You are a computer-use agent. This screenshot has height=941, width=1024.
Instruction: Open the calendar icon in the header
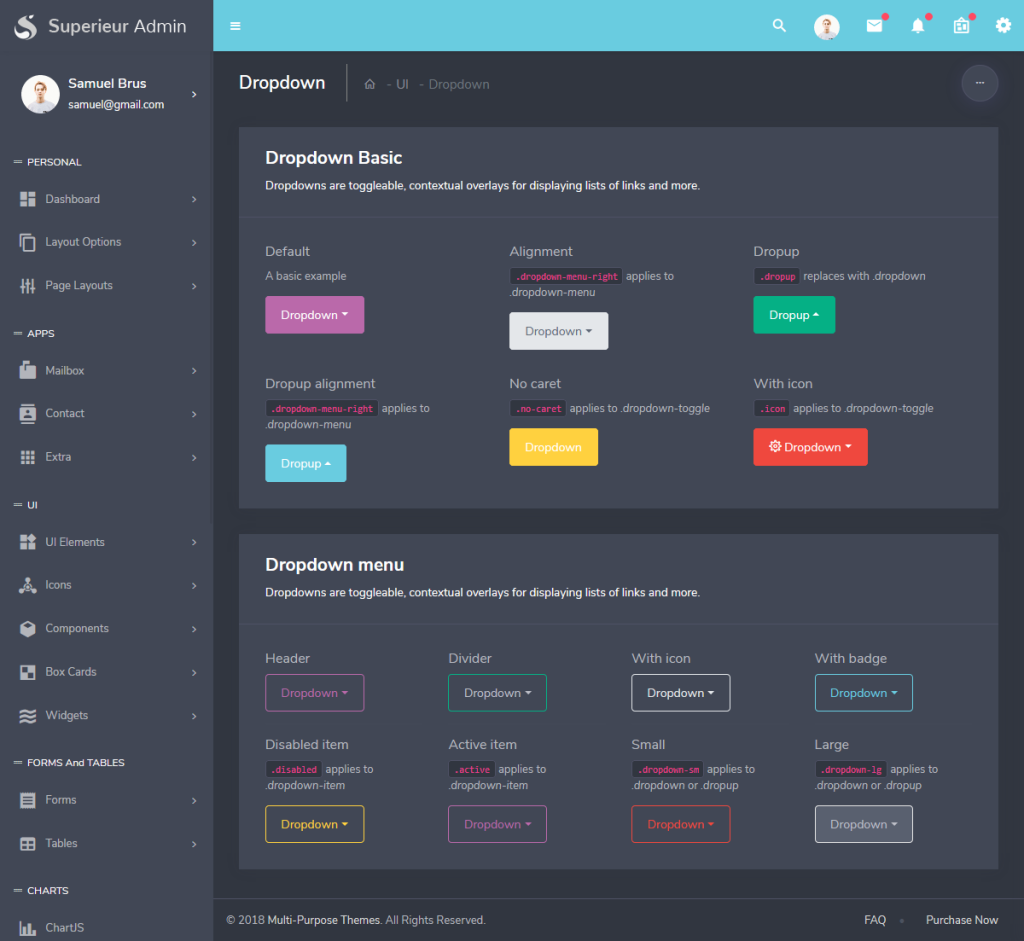[x=960, y=25]
